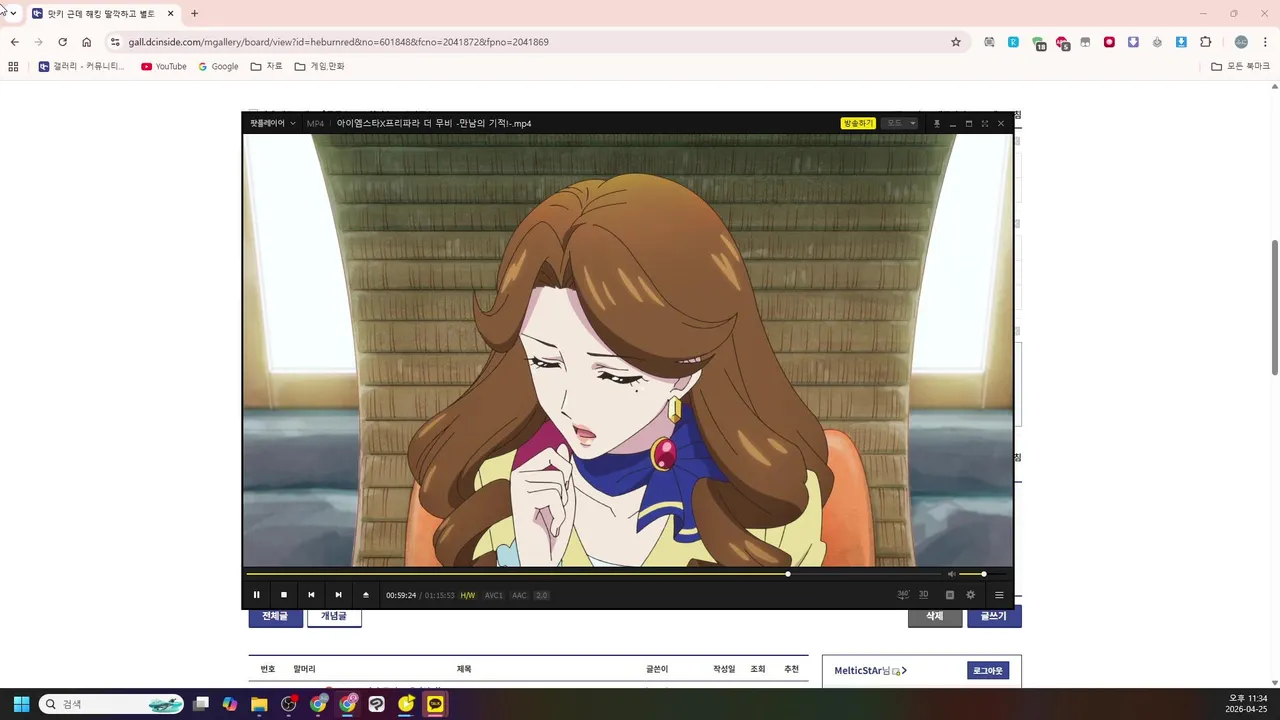Viewport: 1280px width, 720px height.
Task: Click the blue R extension icon
Action: pyautogui.click(x=1013, y=42)
